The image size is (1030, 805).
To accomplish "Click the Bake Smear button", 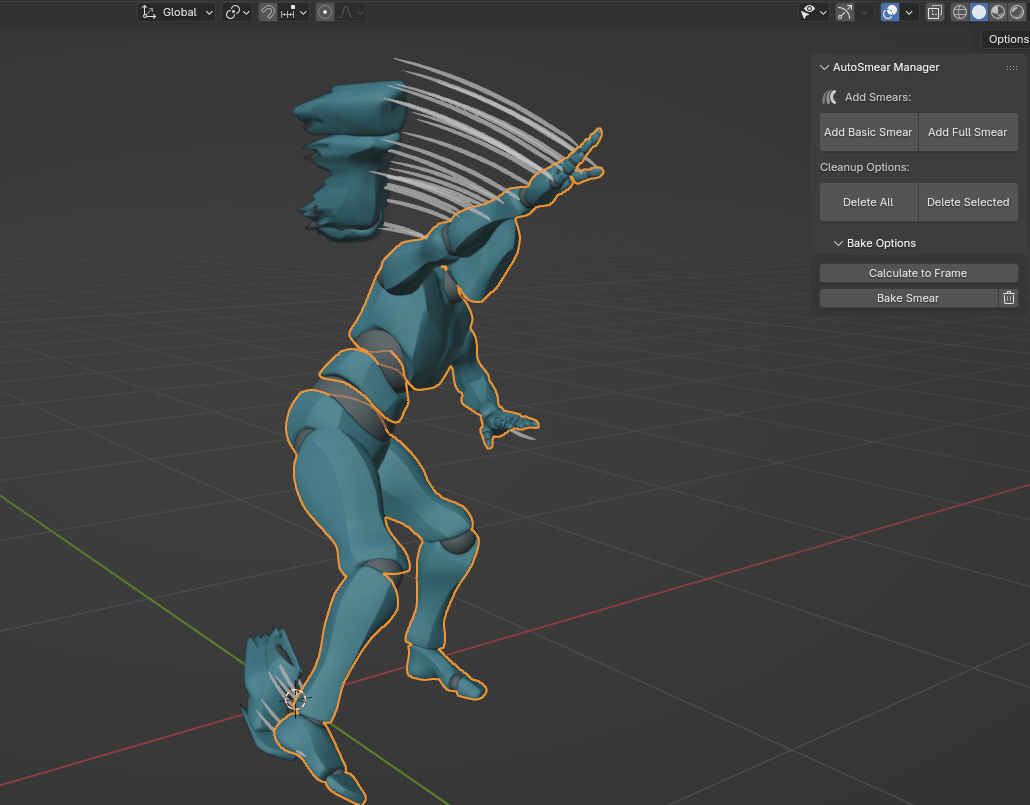I will [x=908, y=298].
